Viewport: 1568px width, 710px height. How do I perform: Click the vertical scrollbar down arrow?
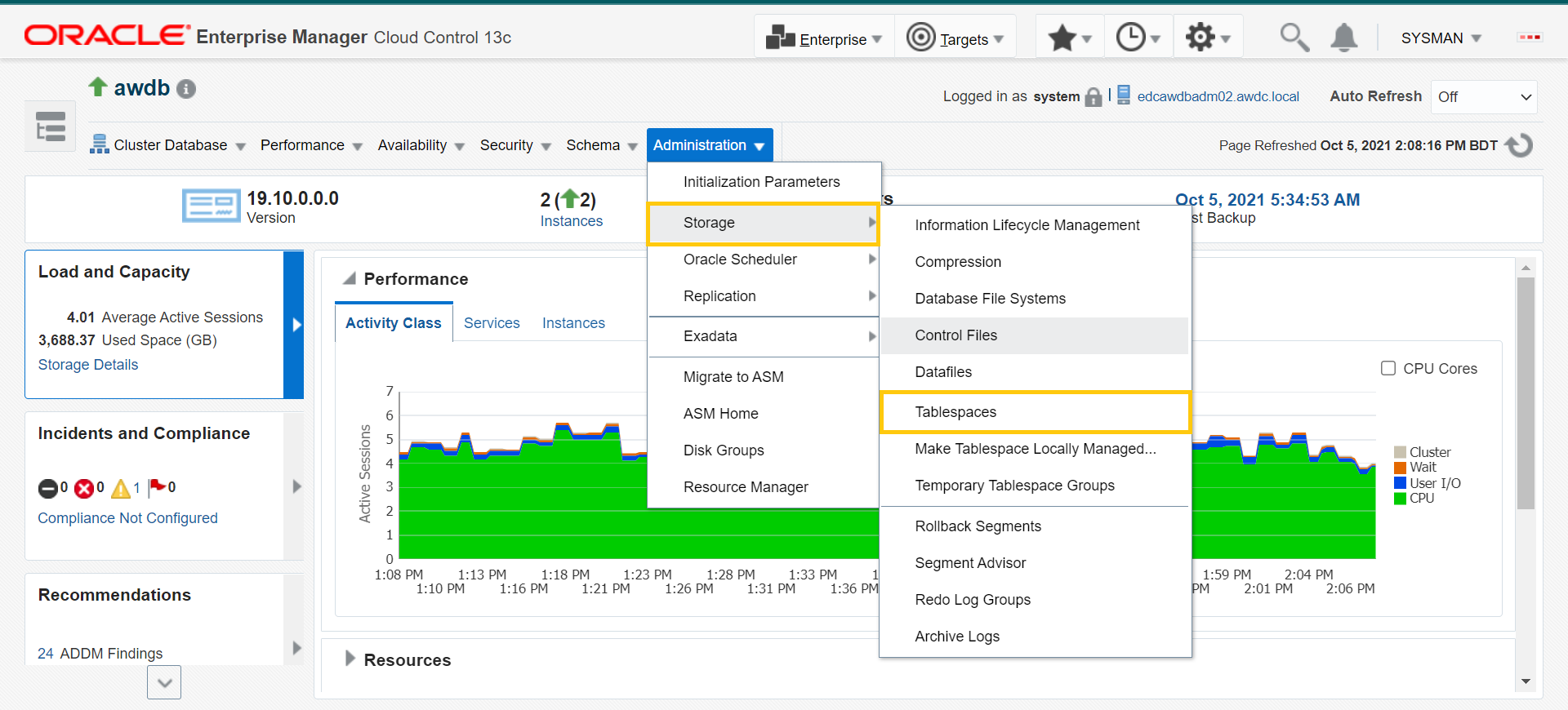[1525, 681]
